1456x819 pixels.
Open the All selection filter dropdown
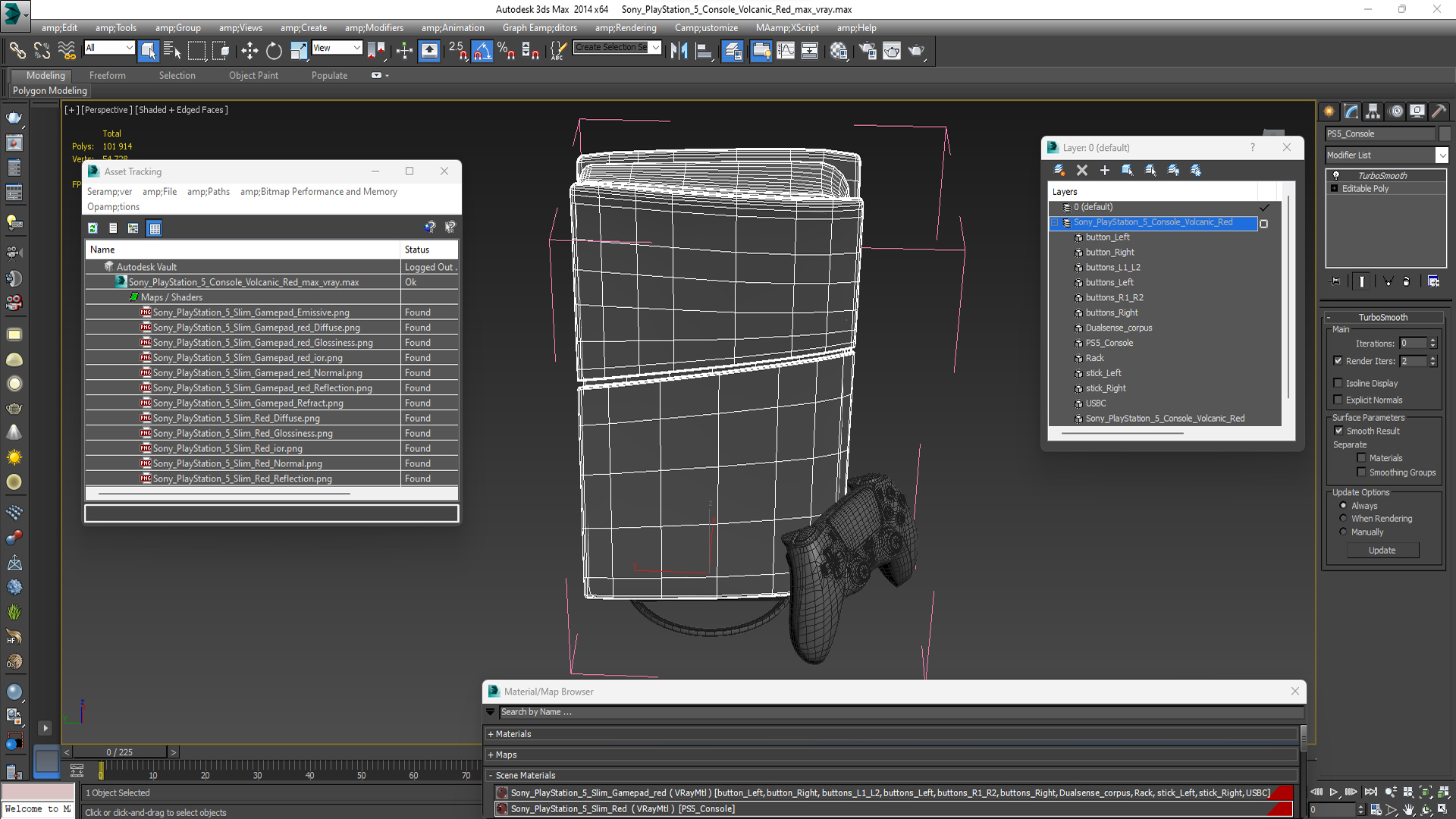click(109, 48)
